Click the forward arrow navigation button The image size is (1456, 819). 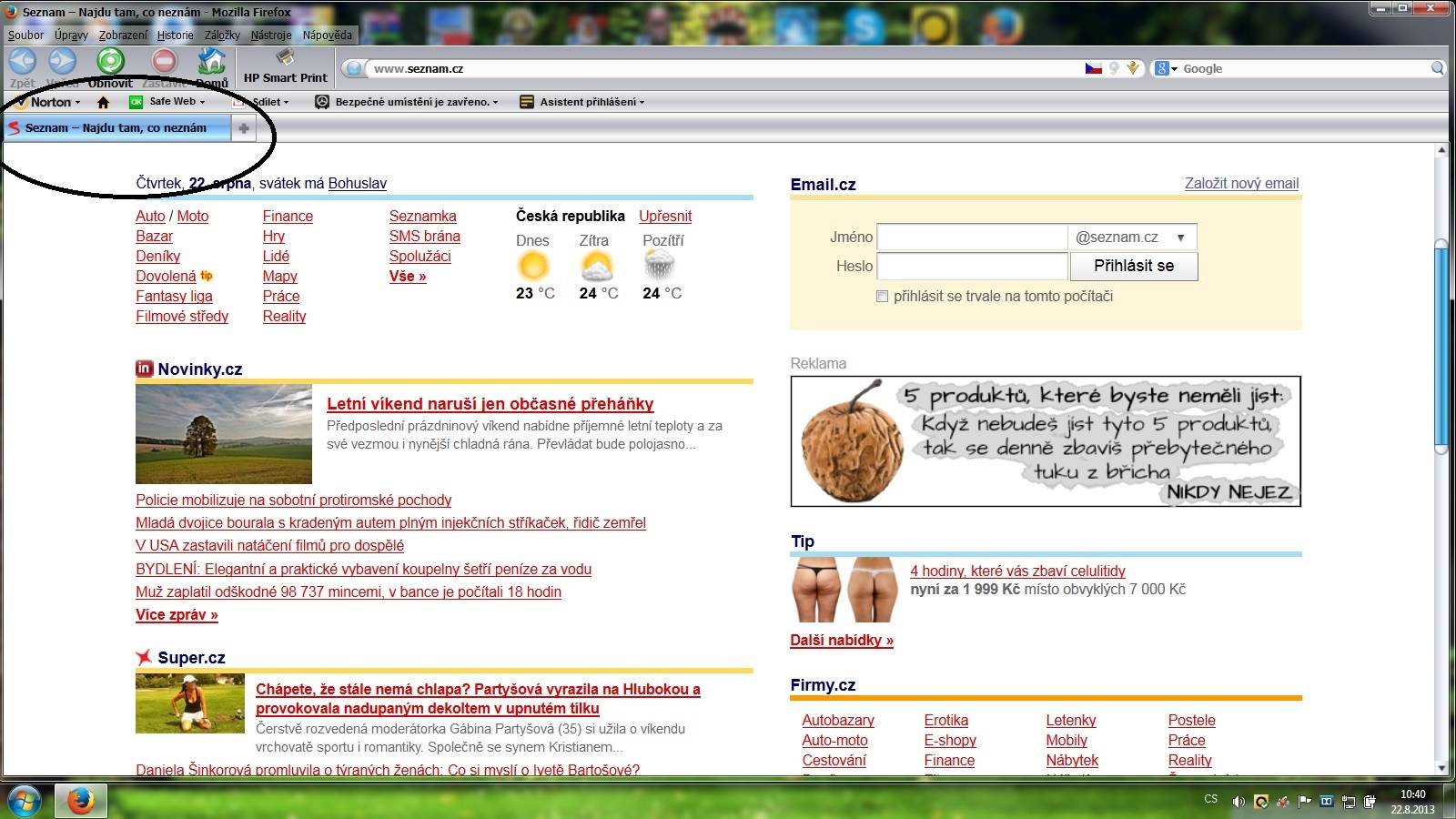pyautogui.click(x=62, y=62)
